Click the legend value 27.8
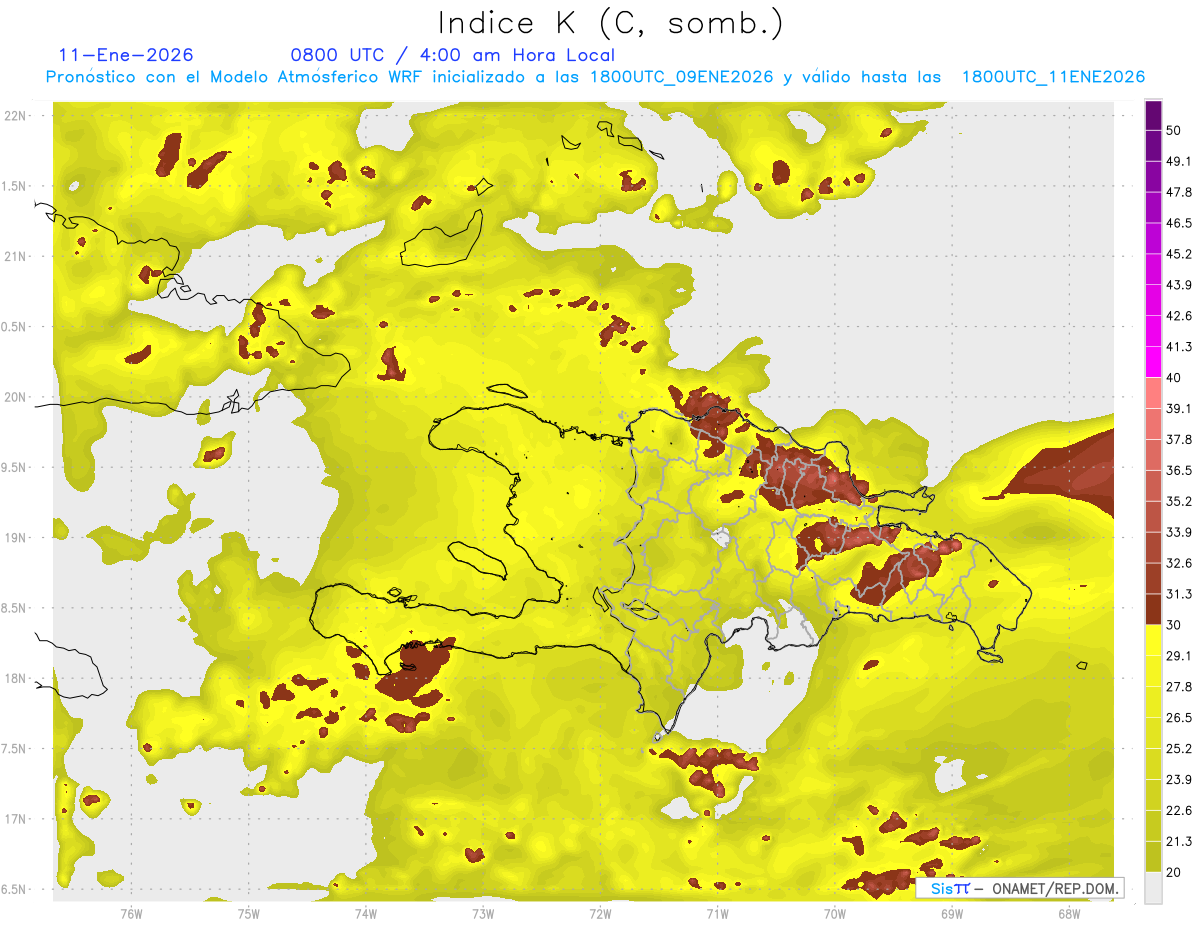The width and height of the screenshot is (1200, 927). [x=1179, y=686]
